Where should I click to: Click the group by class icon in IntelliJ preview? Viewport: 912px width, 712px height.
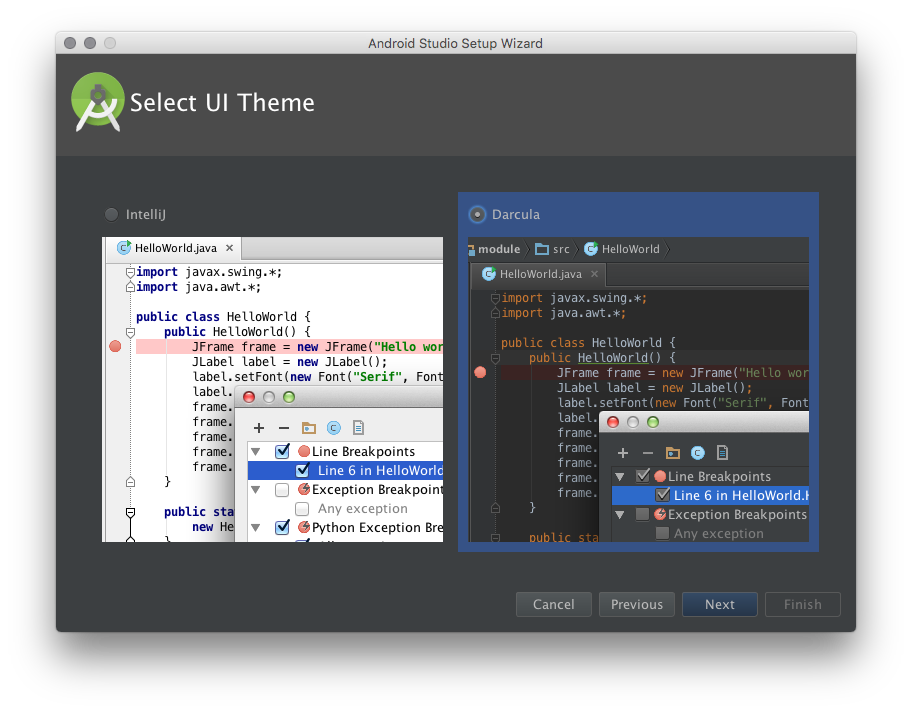point(334,428)
